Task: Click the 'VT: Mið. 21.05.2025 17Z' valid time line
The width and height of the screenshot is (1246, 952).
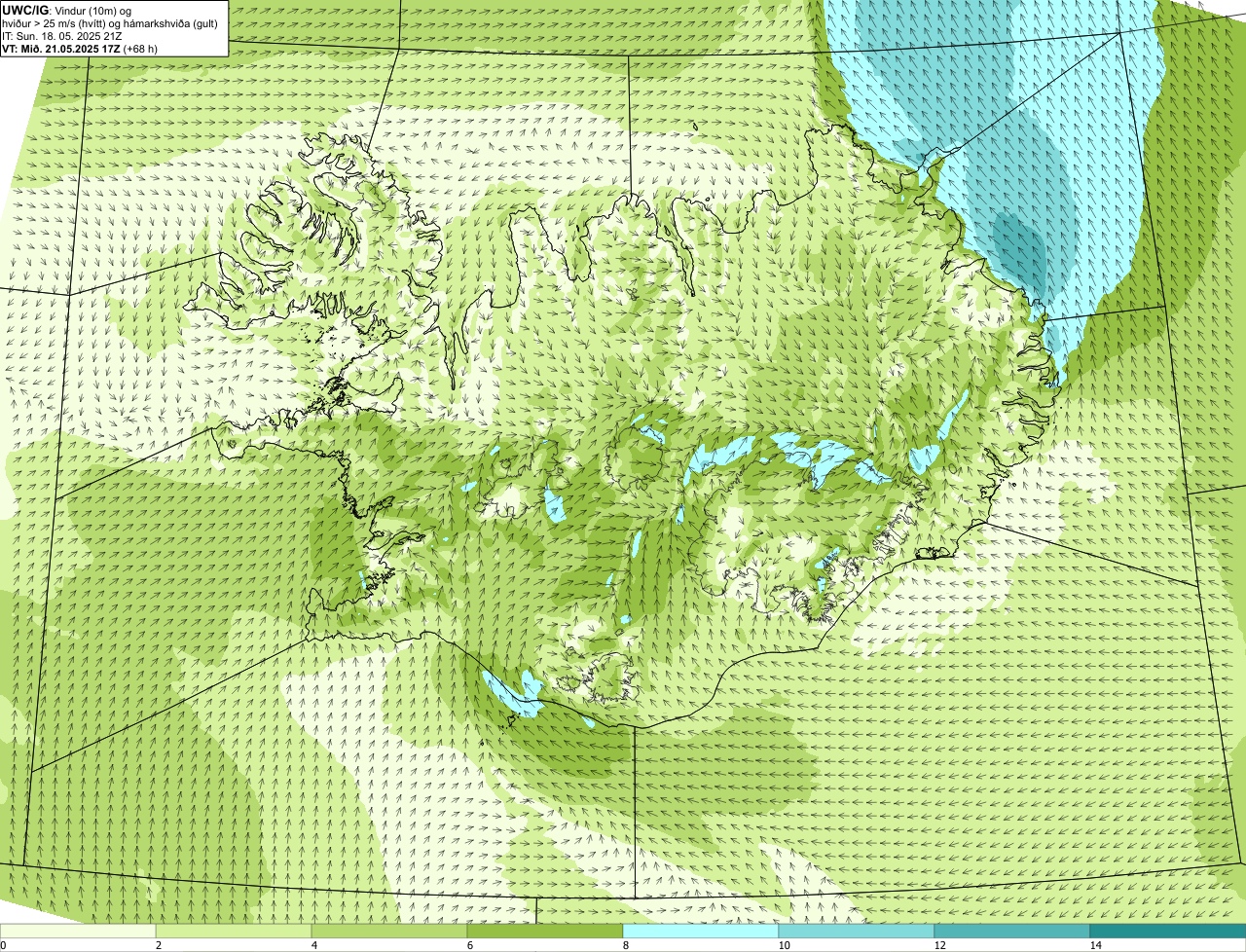Action: click(x=80, y=49)
